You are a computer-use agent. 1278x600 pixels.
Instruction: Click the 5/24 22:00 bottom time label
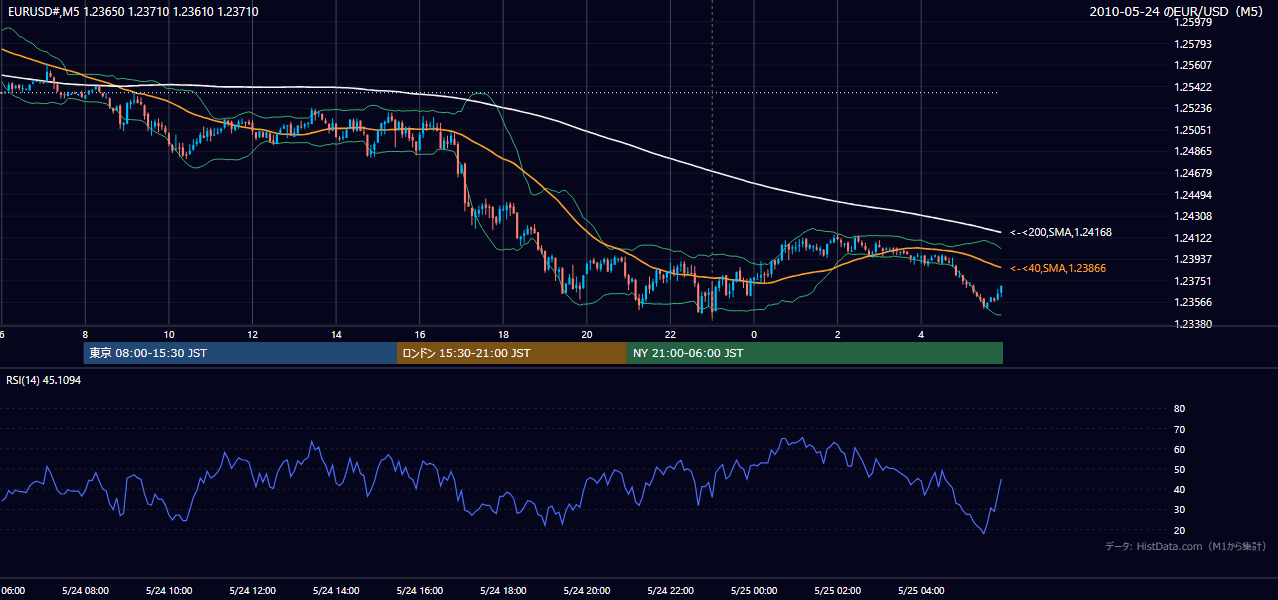pyautogui.click(x=670, y=590)
